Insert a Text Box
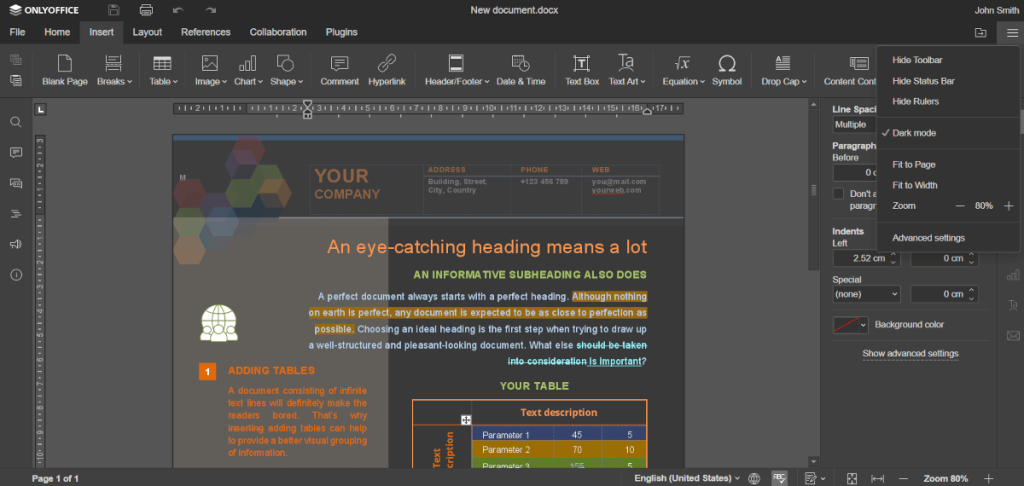The height and width of the screenshot is (486, 1024). click(582, 68)
